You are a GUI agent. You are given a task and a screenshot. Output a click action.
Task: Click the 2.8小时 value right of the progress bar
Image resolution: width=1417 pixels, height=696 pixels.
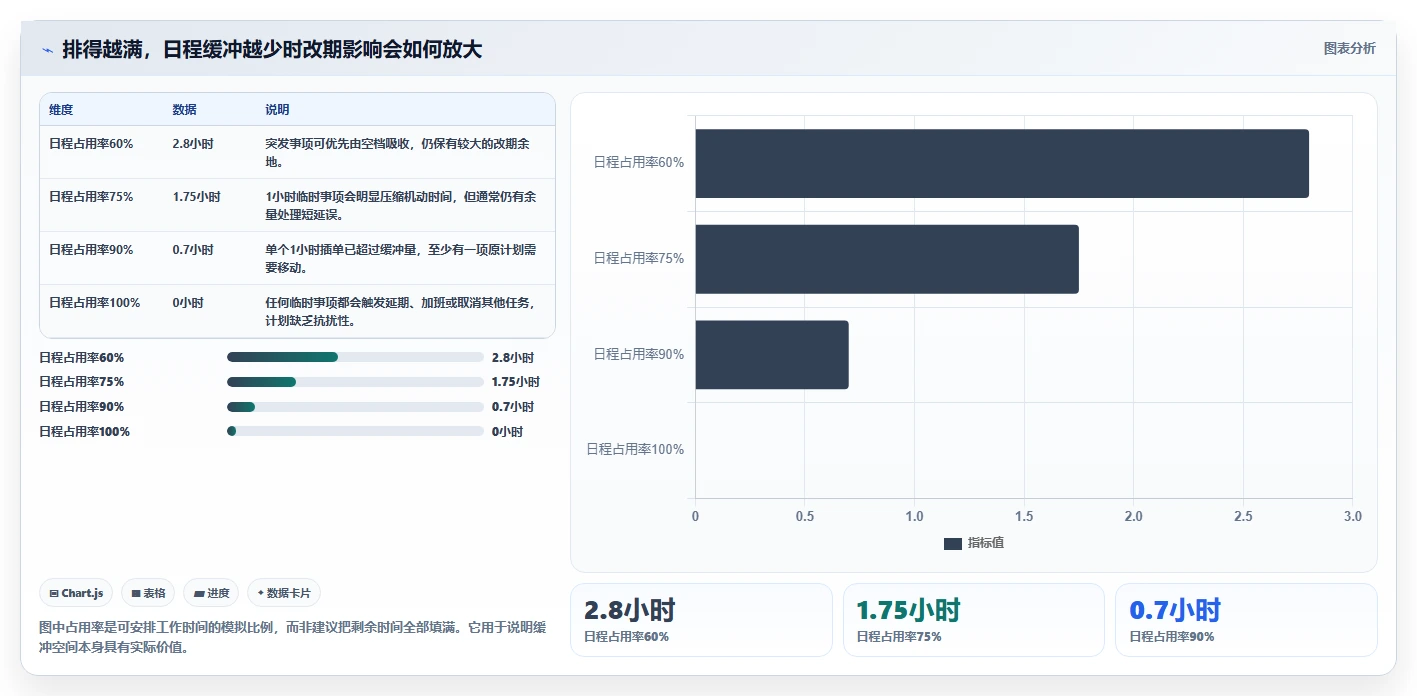[x=513, y=358]
